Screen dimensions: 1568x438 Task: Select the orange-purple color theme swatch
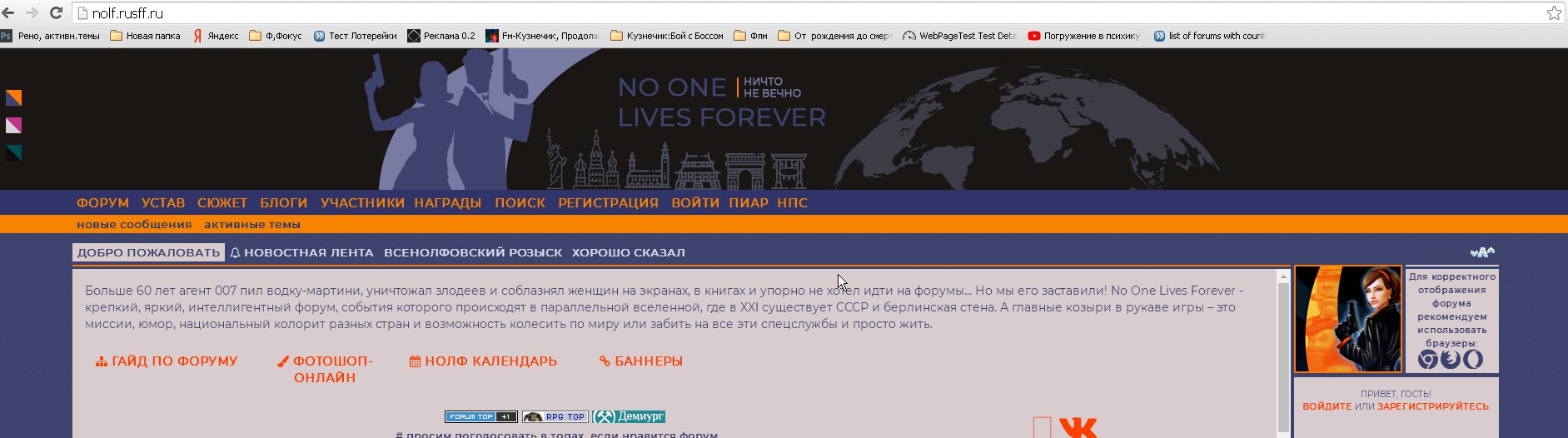click(13, 98)
